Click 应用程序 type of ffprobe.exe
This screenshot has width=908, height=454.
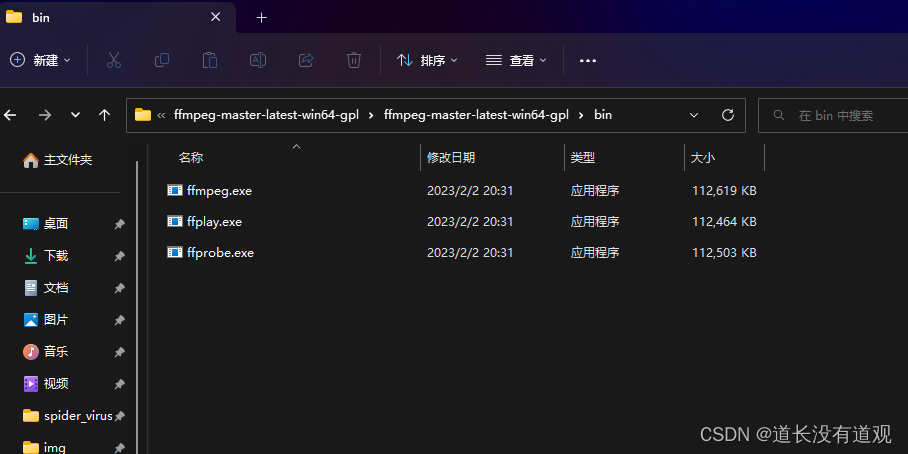[x=595, y=253]
